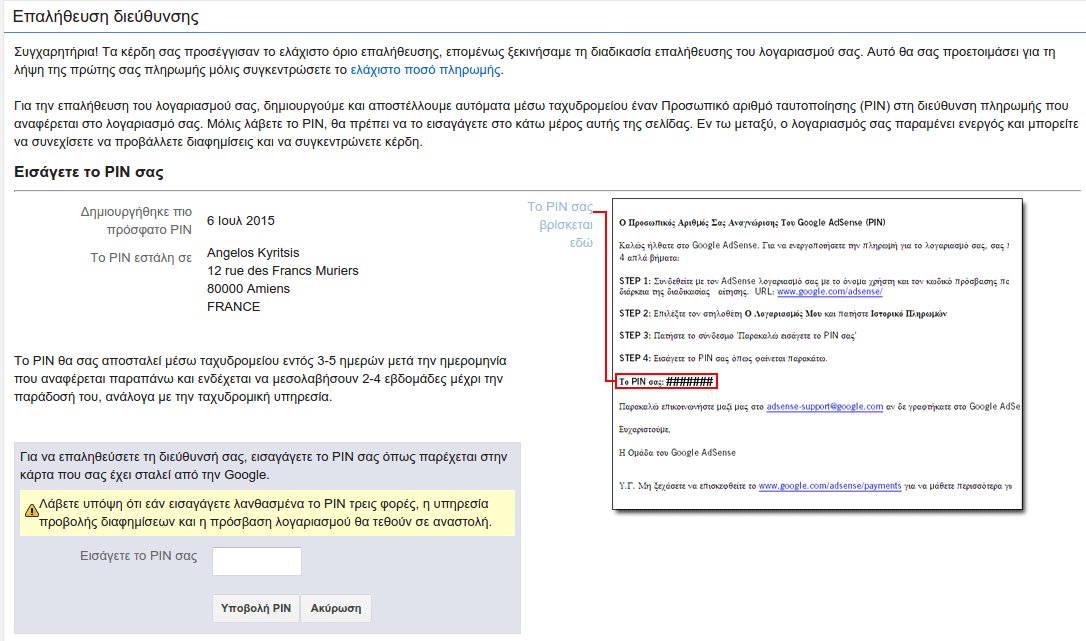Viewport: 1086px width, 641px height.
Task: Click the instruction 'Για να επαληθεύσετε τη διεύθυνσή σας'
Action: pyautogui.click(x=264, y=466)
